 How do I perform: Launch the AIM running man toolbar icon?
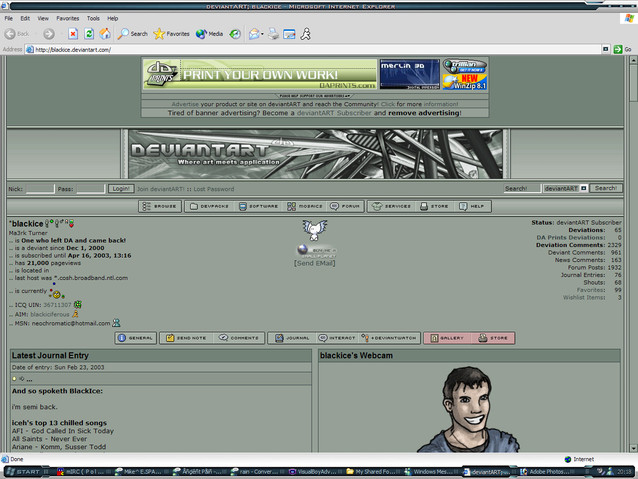pyautogui.click(x=306, y=34)
